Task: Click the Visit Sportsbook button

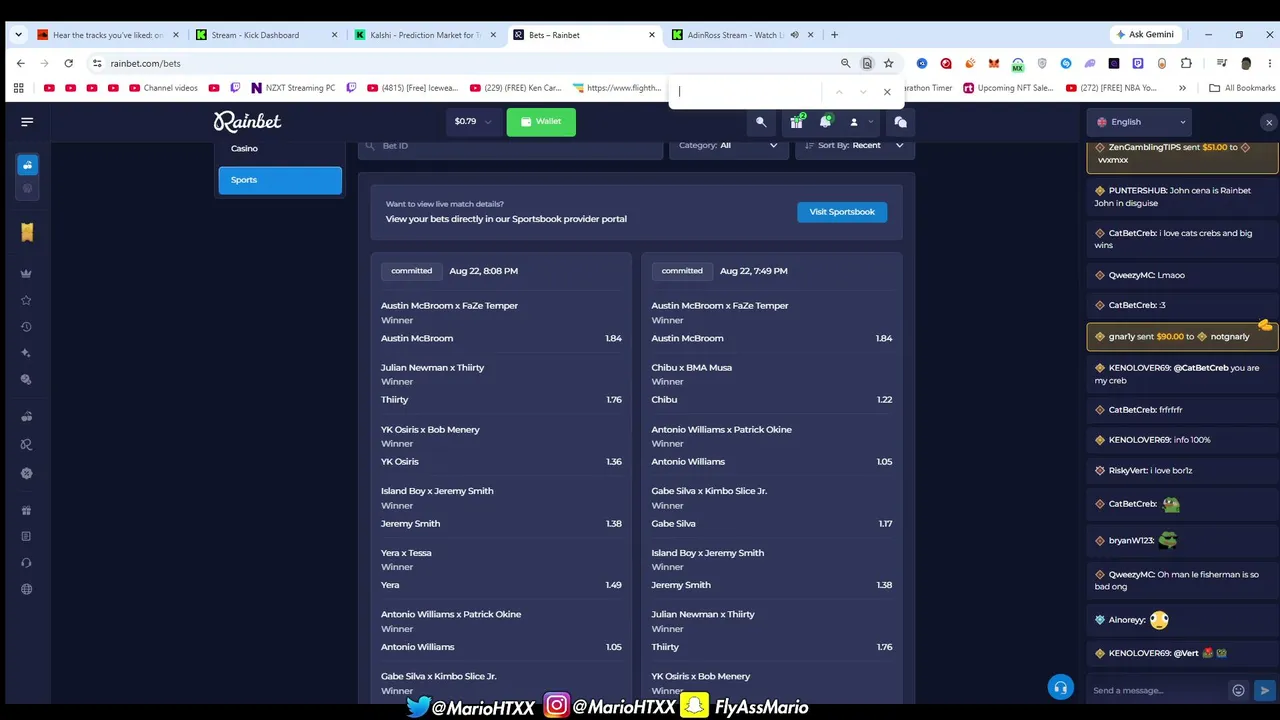Action: click(842, 212)
